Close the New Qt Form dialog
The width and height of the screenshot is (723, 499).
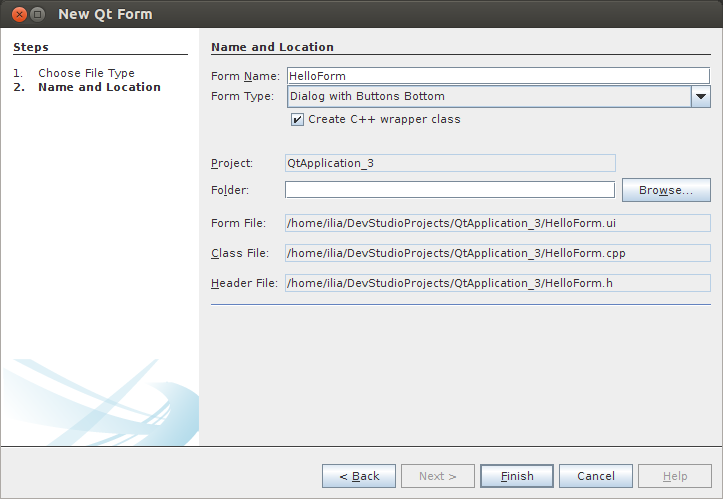pyautogui.click(x=17, y=15)
